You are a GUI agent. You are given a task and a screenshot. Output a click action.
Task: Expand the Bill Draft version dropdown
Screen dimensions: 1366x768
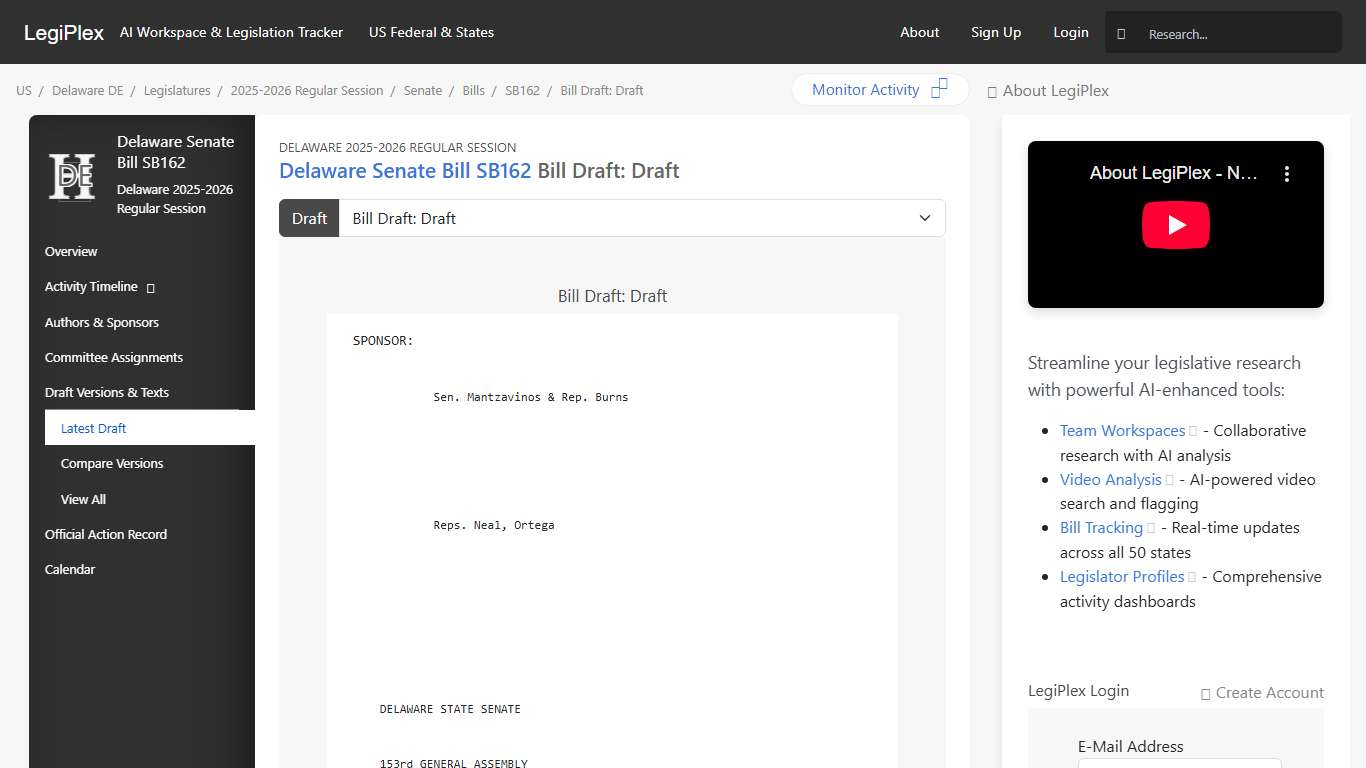click(925, 218)
